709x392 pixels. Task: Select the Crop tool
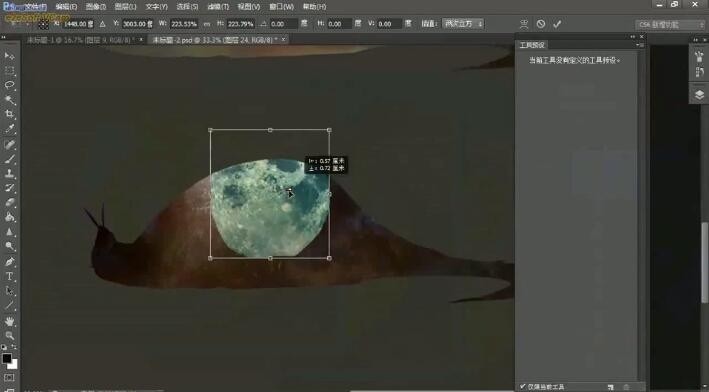point(9,114)
